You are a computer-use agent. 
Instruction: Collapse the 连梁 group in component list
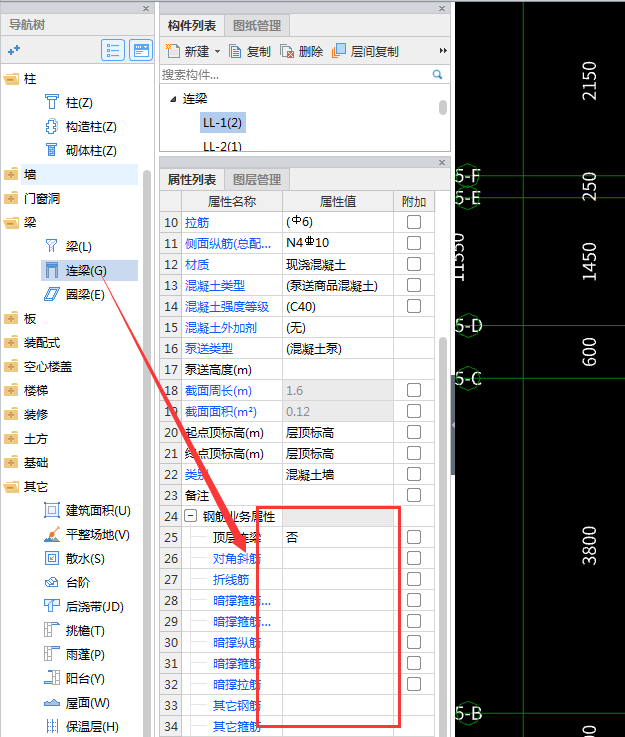coord(173,99)
